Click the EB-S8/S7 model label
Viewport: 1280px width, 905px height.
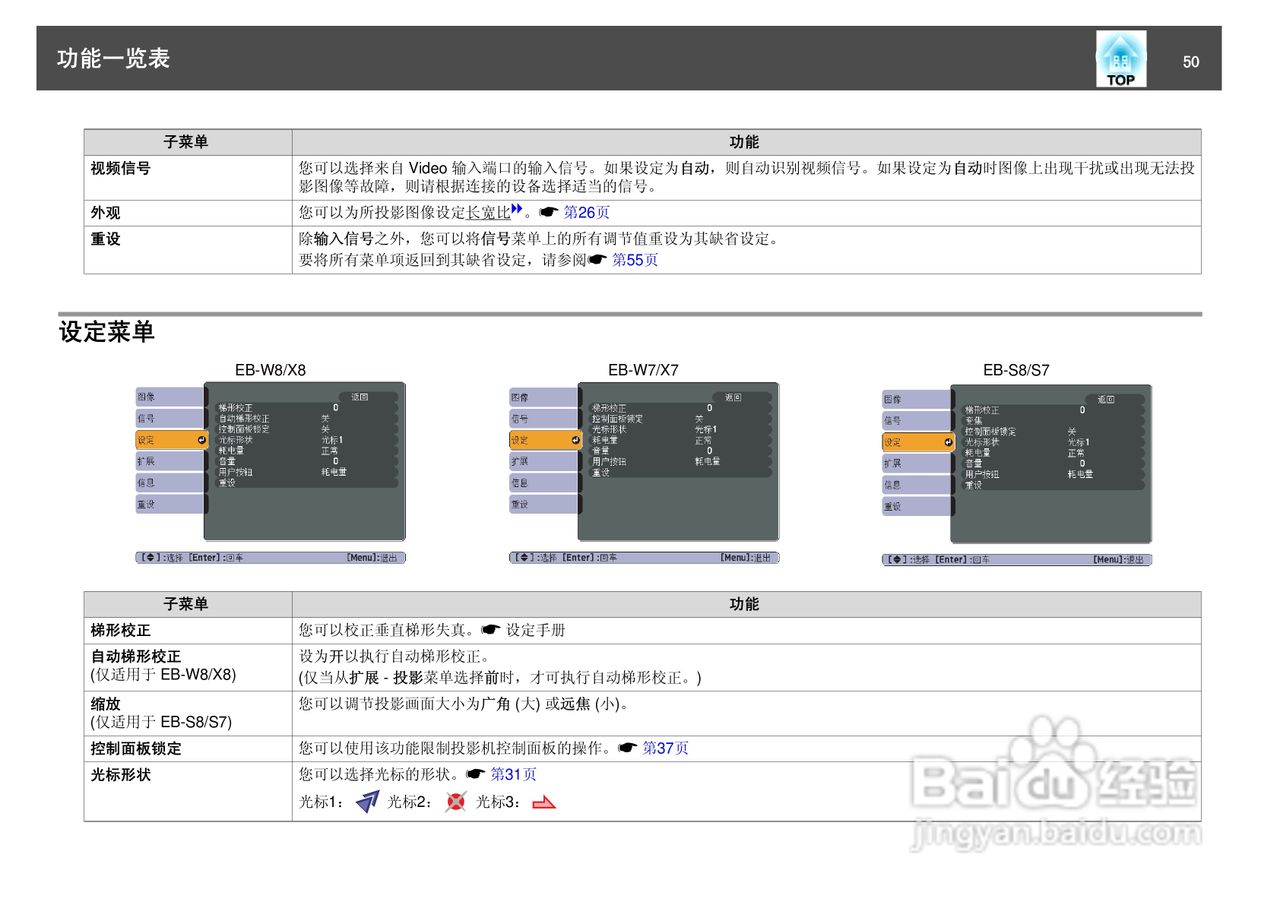click(1016, 370)
